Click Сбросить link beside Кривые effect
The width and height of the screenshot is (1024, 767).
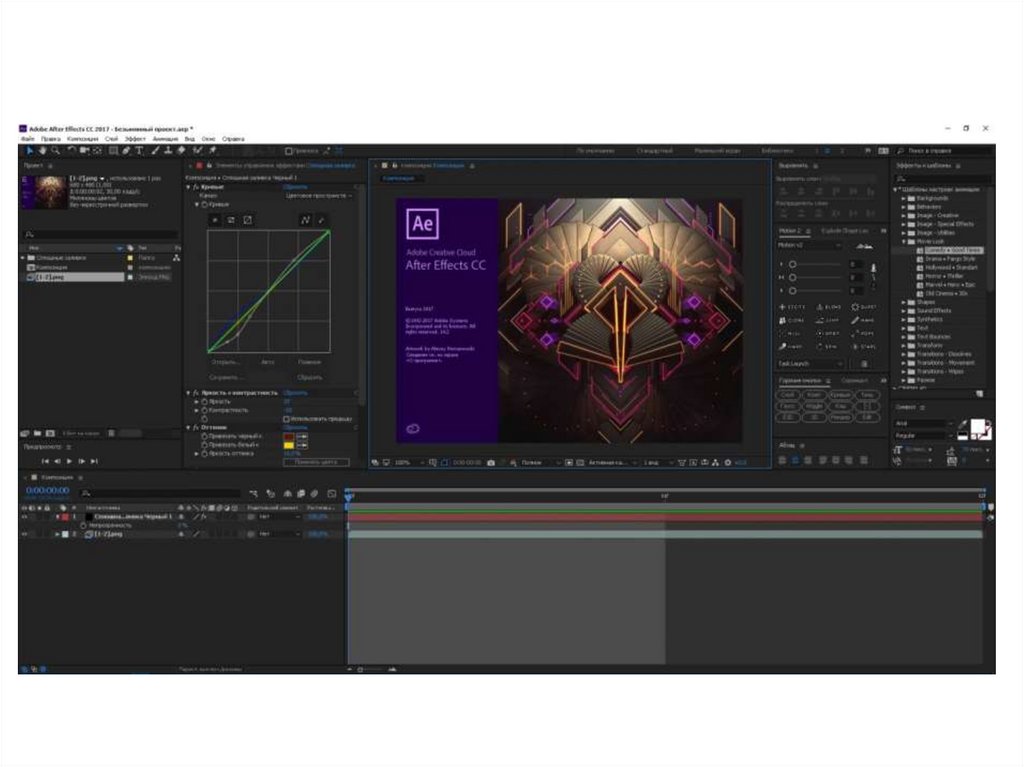pos(295,187)
